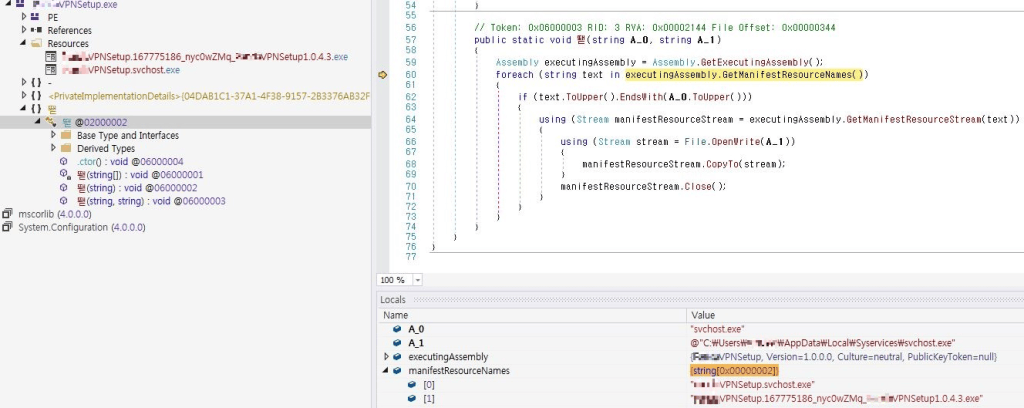The height and width of the screenshot is (408, 1024).
Task: Click the executingAssembly Version=1.0.0.0 value
Action: [843, 356]
